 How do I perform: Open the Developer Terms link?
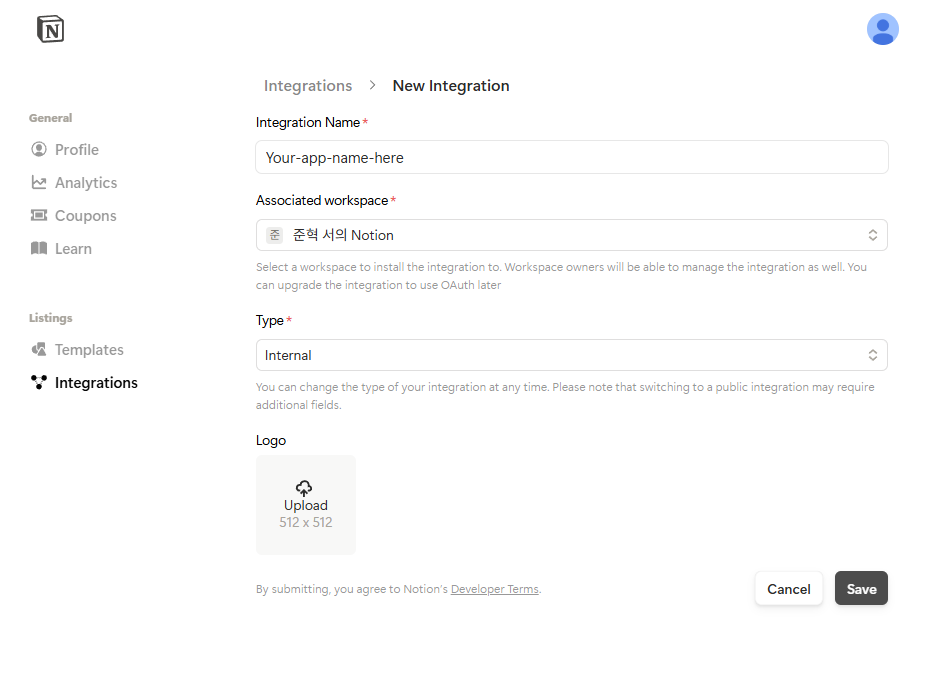(x=494, y=589)
